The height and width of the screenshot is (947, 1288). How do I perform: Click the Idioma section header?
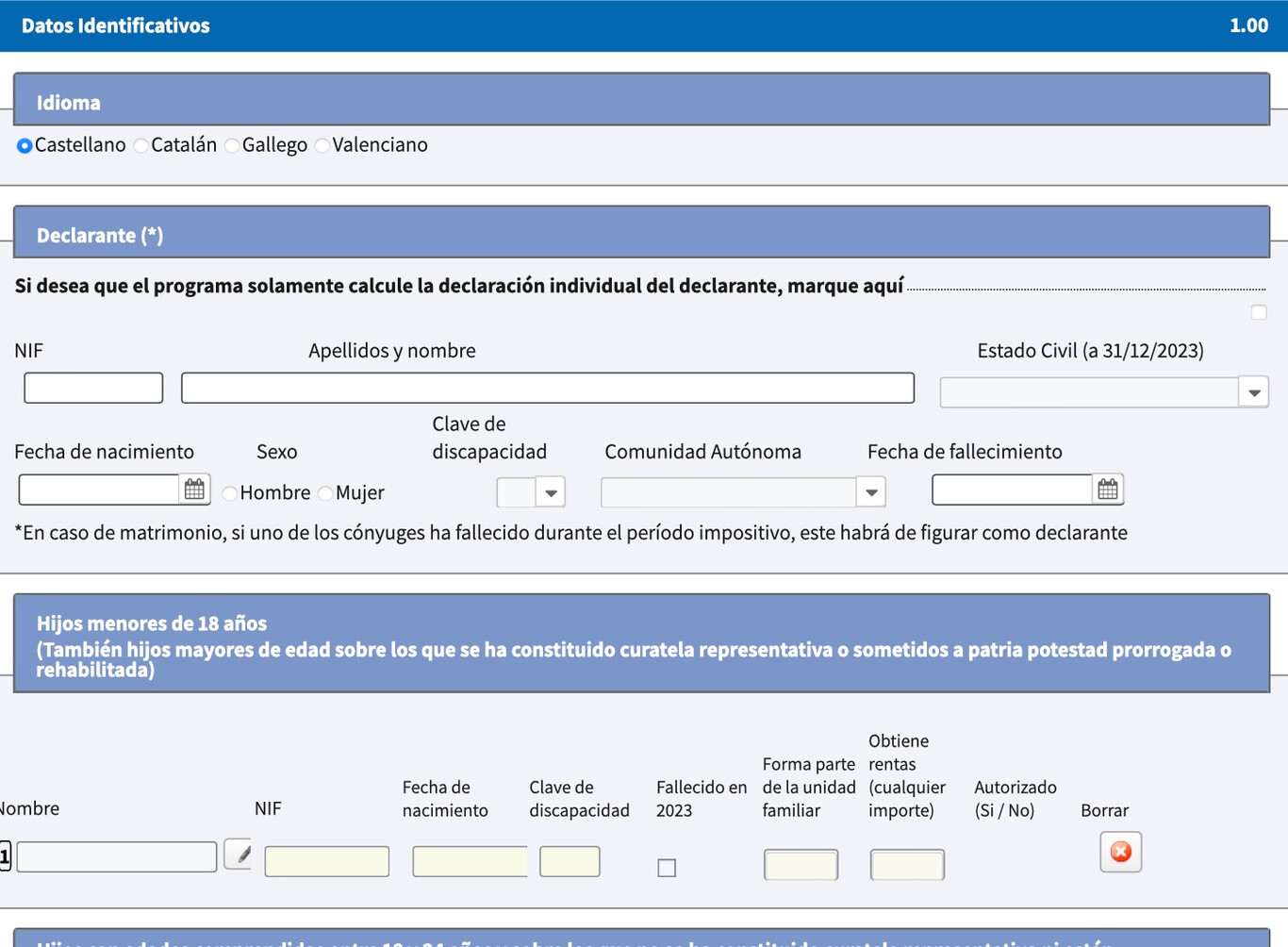(641, 100)
